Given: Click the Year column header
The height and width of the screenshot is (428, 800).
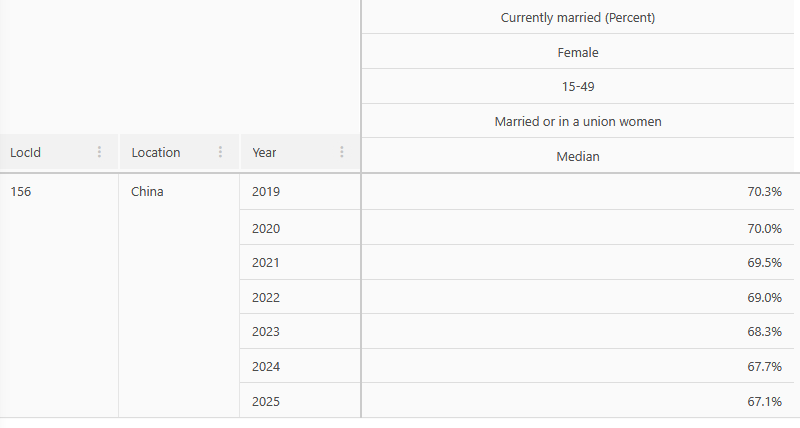Looking at the screenshot, I should pyautogui.click(x=301, y=152).
